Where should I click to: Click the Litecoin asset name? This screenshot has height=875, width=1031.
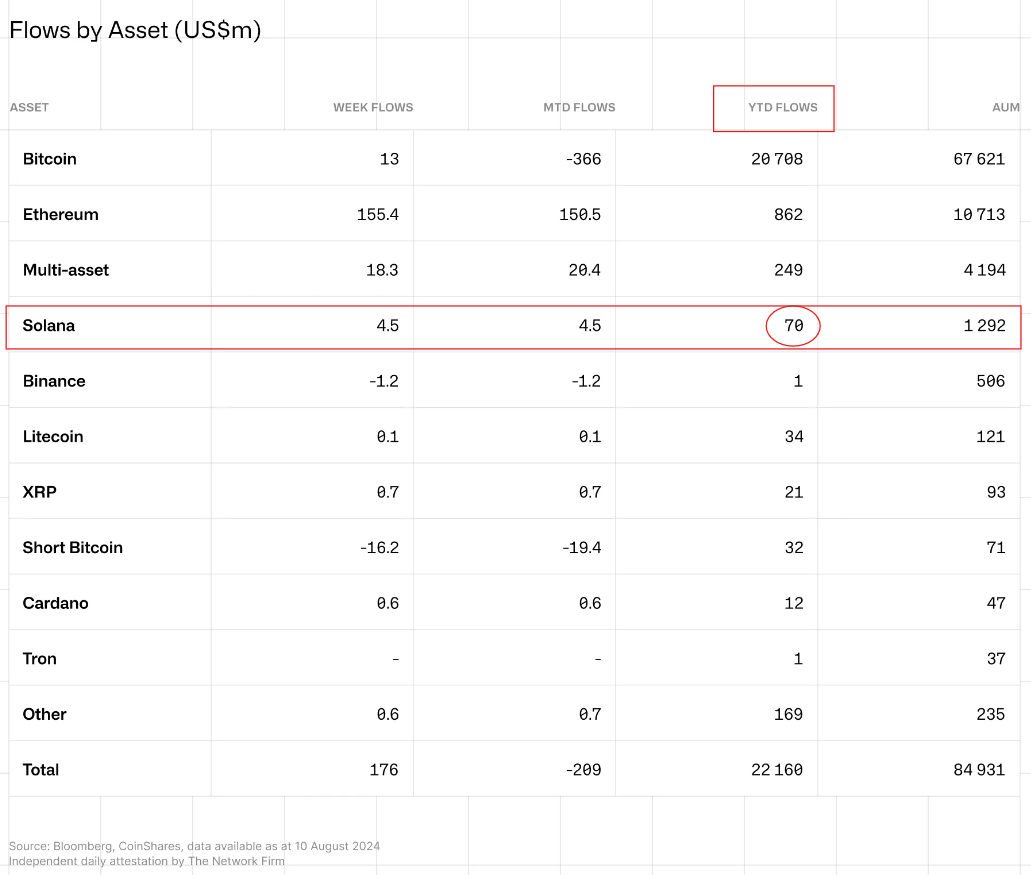[x=53, y=437]
